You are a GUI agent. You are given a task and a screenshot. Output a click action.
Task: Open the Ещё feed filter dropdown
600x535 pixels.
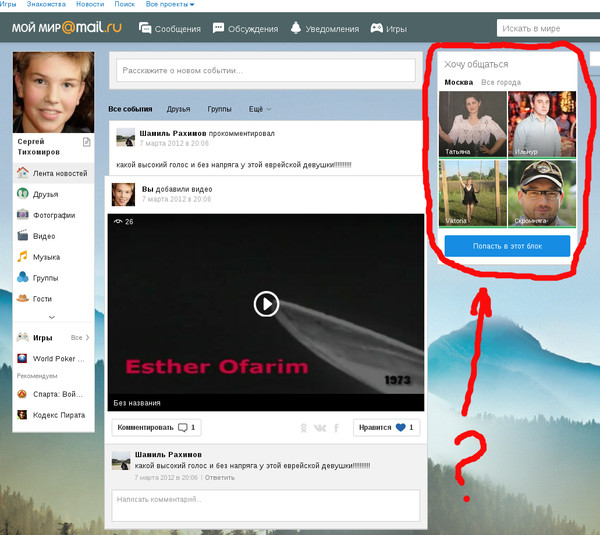pyautogui.click(x=260, y=109)
